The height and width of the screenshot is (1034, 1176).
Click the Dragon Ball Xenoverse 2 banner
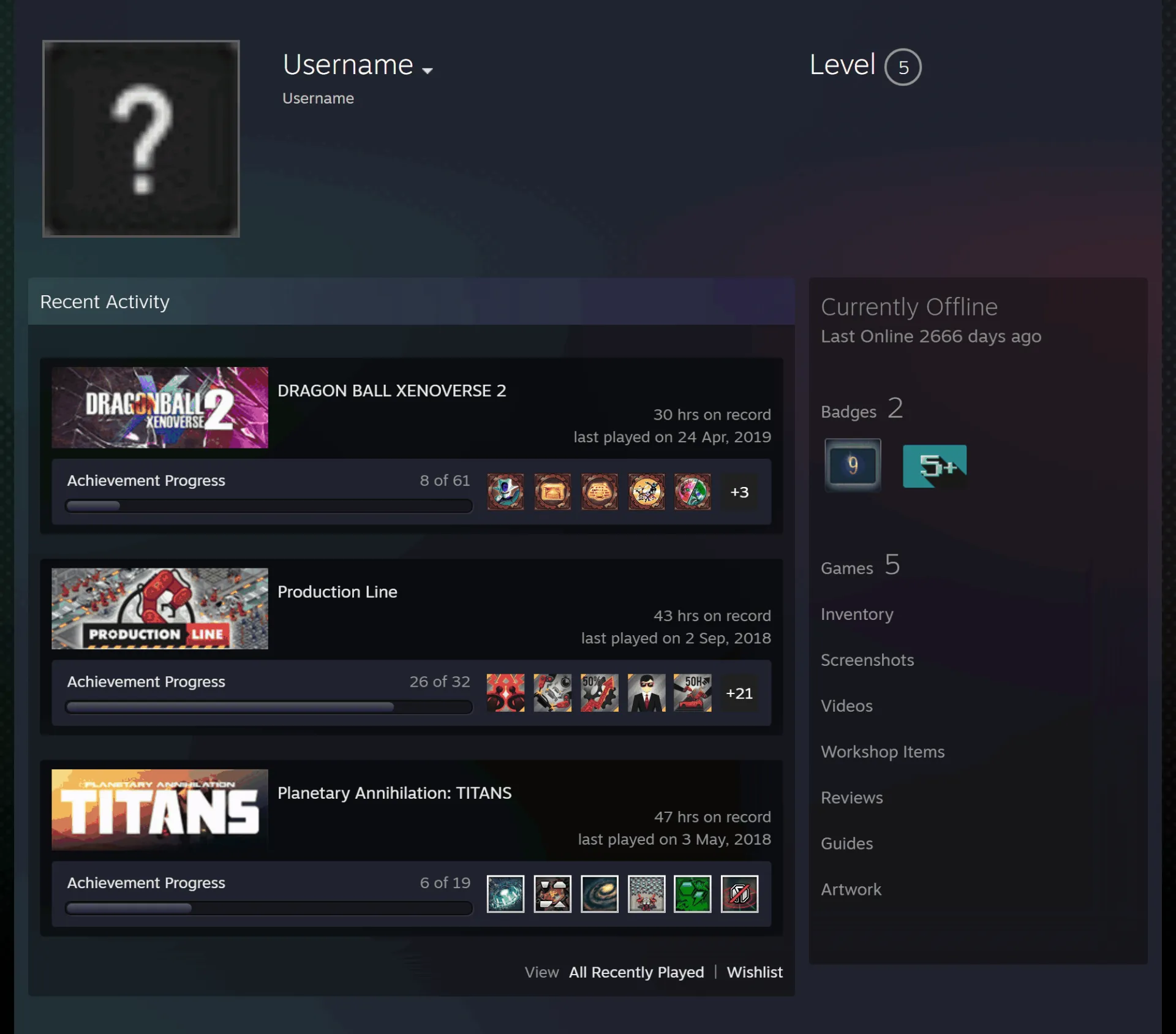(x=160, y=407)
